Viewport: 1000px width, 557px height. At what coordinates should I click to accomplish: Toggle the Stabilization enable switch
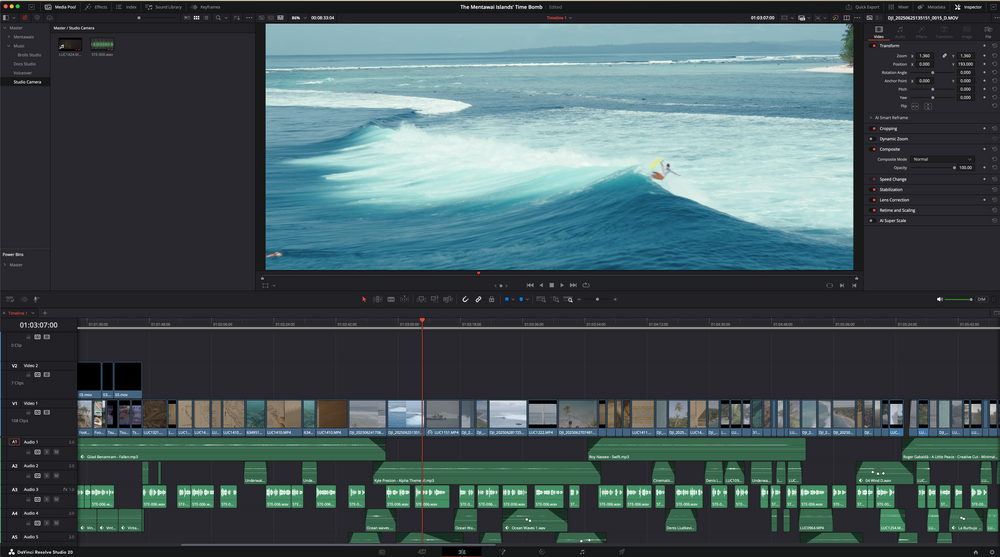(x=874, y=189)
